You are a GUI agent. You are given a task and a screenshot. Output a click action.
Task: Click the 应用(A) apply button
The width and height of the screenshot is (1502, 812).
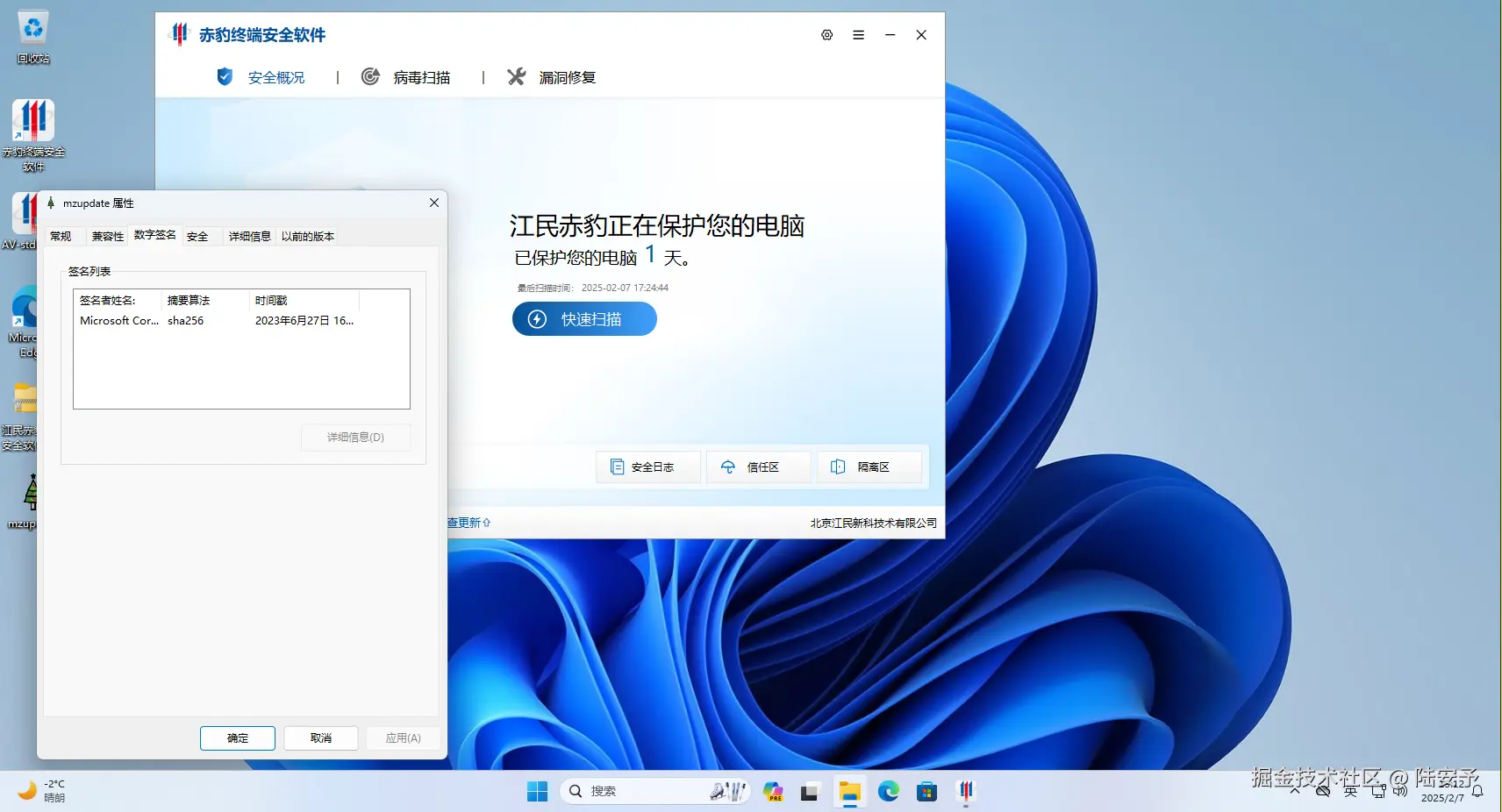(404, 738)
